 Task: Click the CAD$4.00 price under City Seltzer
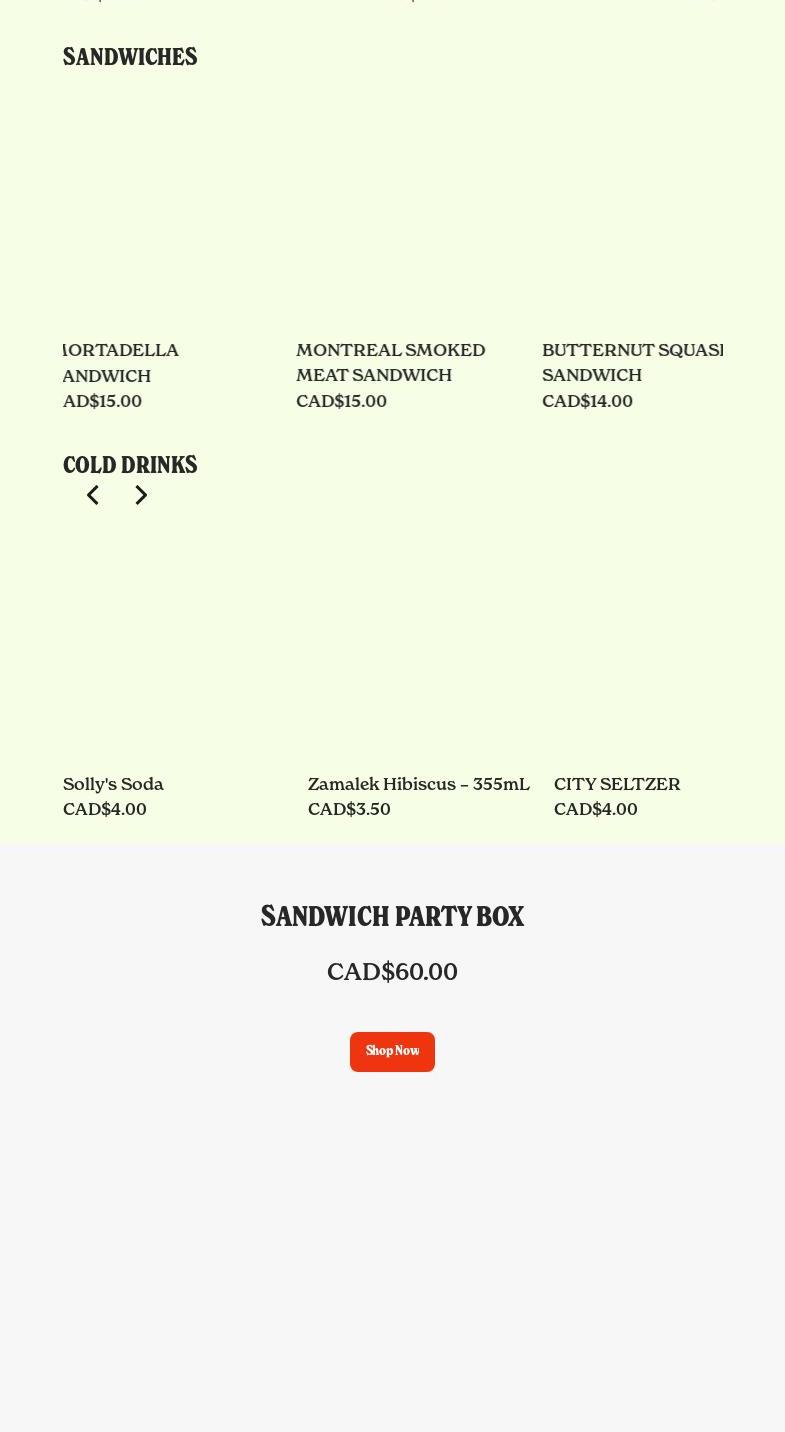(x=596, y=809)
